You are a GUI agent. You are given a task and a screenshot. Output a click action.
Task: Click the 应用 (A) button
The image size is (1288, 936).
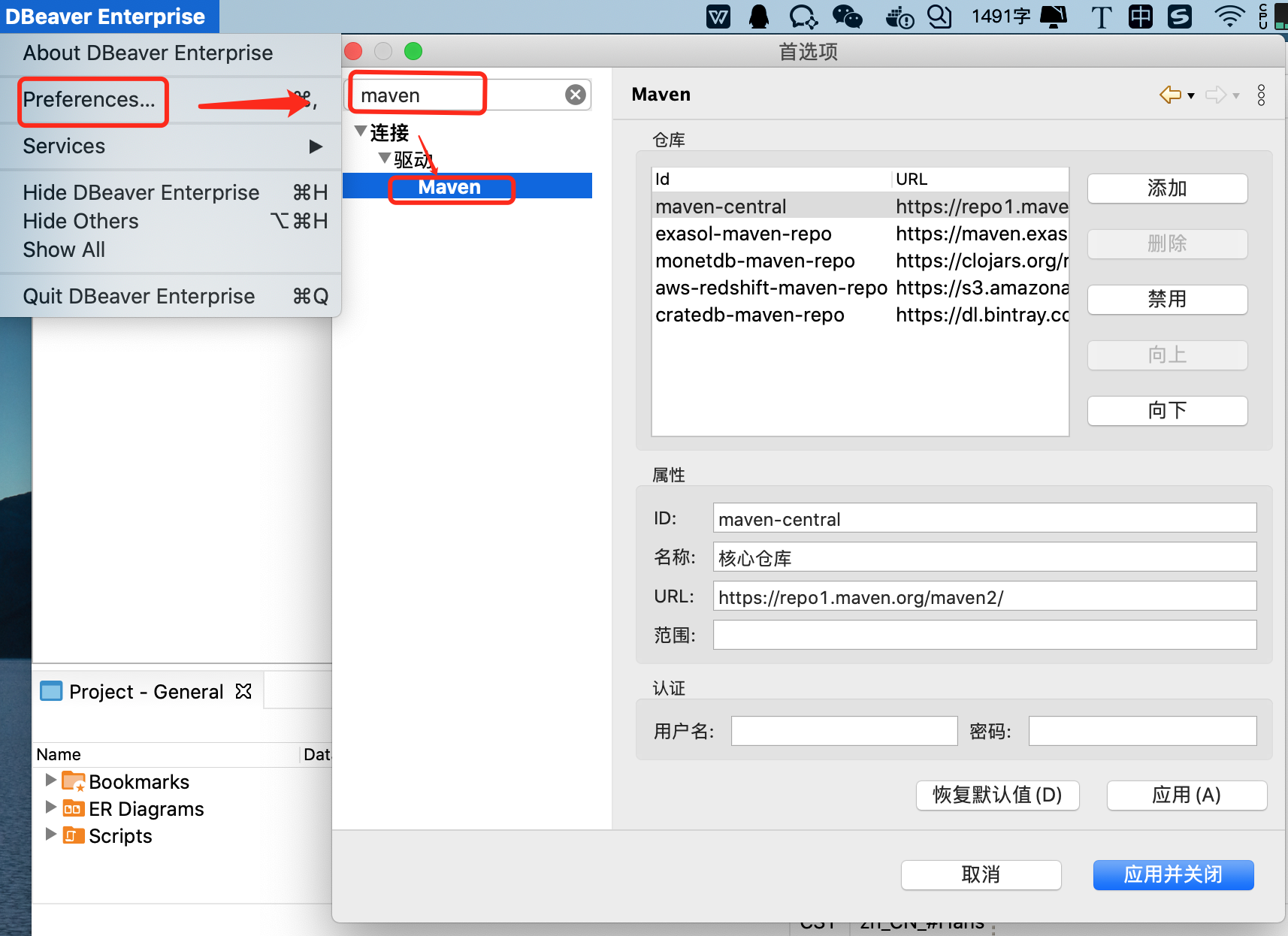pos(1187,795)
